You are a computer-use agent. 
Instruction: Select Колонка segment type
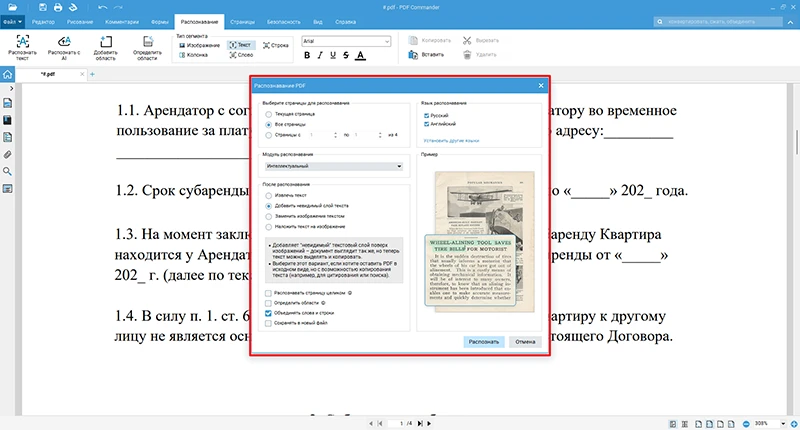193,55
